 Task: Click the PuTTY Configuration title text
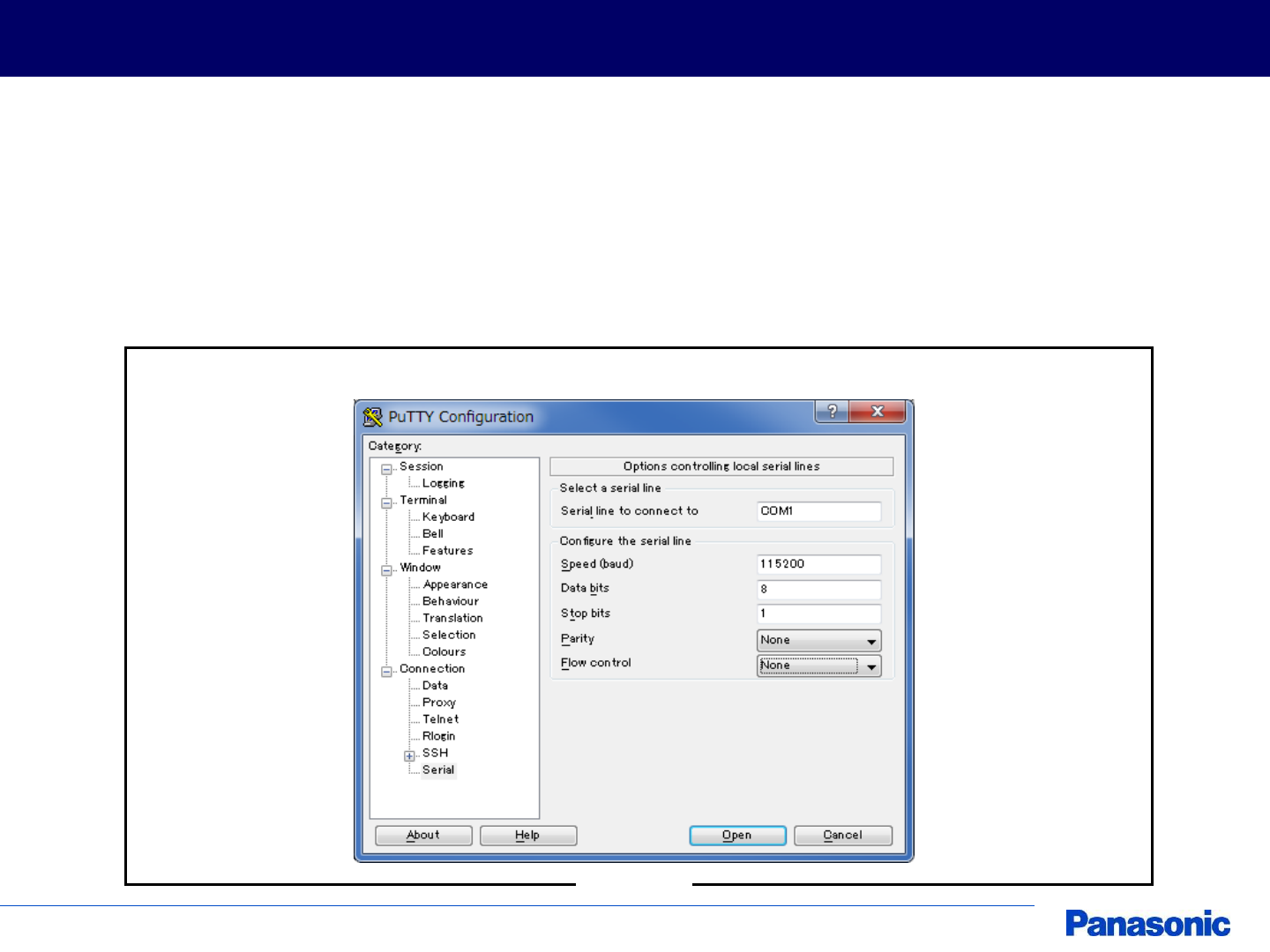click(x=461, y=417)
